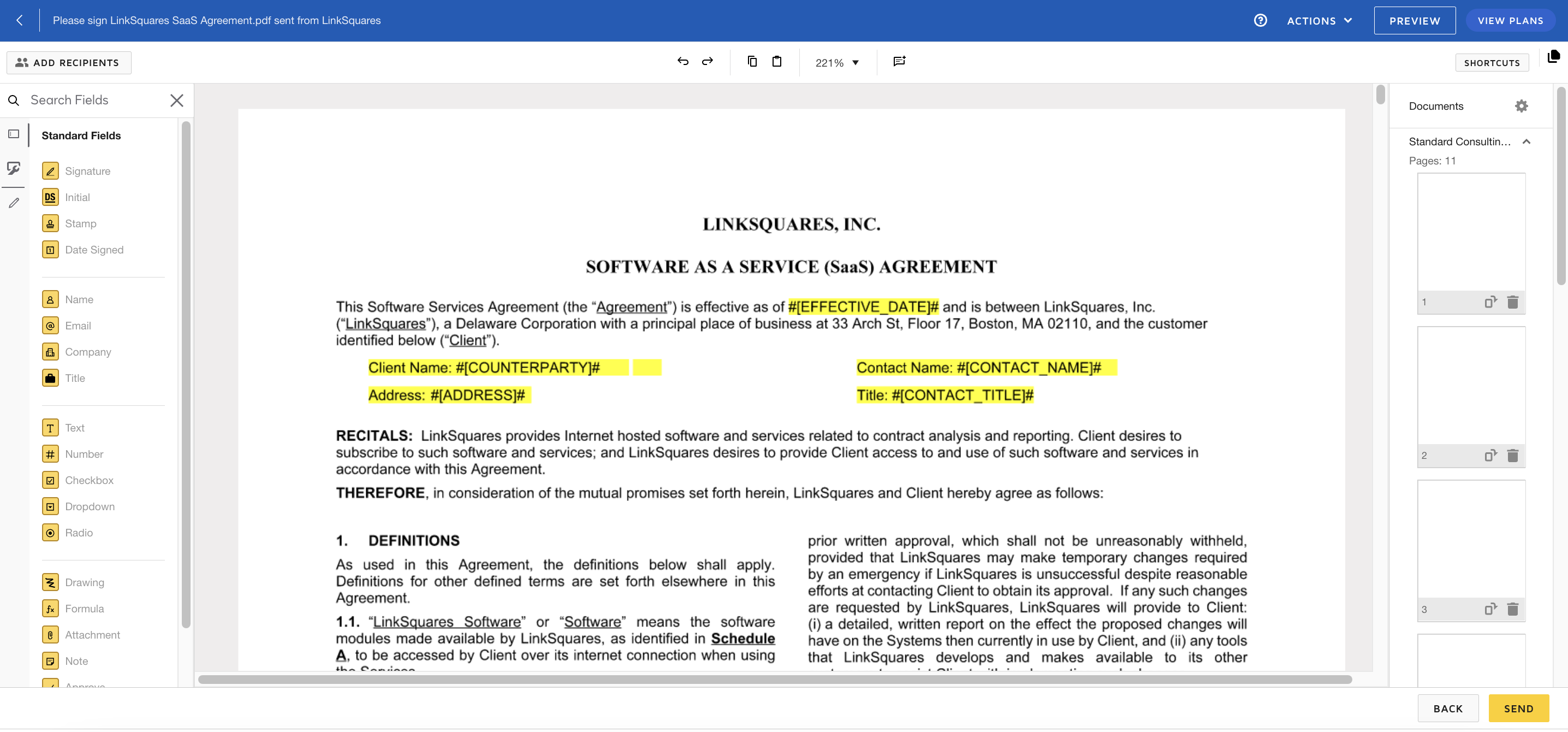
Task: Click the VIEW PLANS button
Action: coord(1510,21)
